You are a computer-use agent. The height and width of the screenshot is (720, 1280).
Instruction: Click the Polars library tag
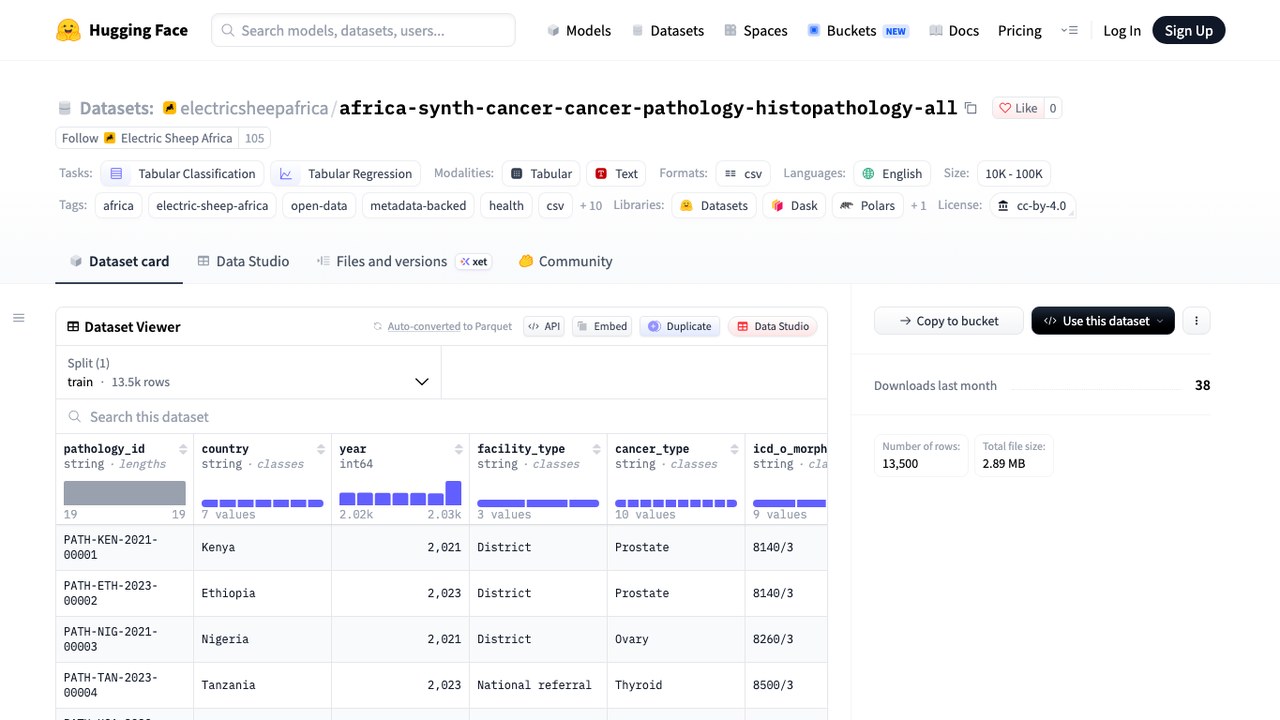[867, 206]
